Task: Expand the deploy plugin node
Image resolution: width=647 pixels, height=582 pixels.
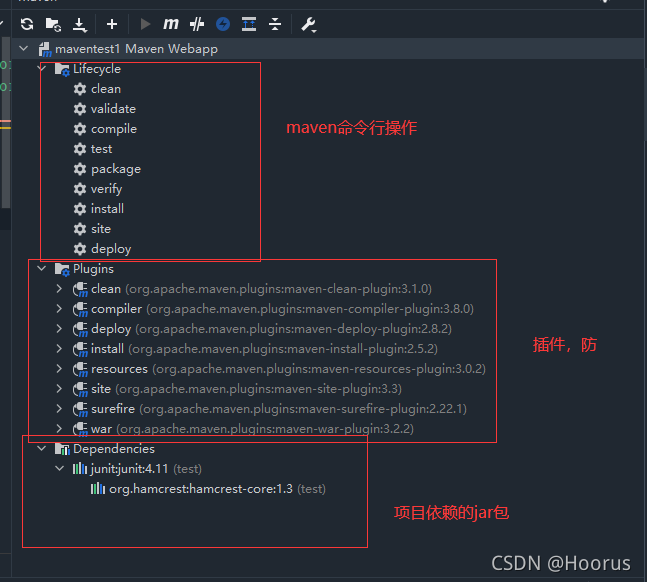Action: point(59,329)
